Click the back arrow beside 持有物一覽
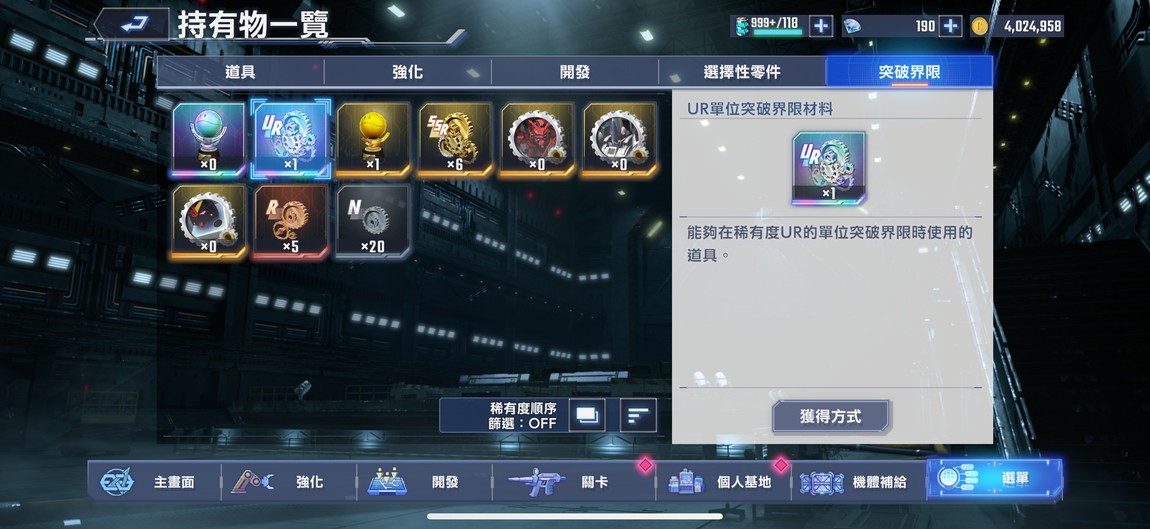 coord(132,25)
